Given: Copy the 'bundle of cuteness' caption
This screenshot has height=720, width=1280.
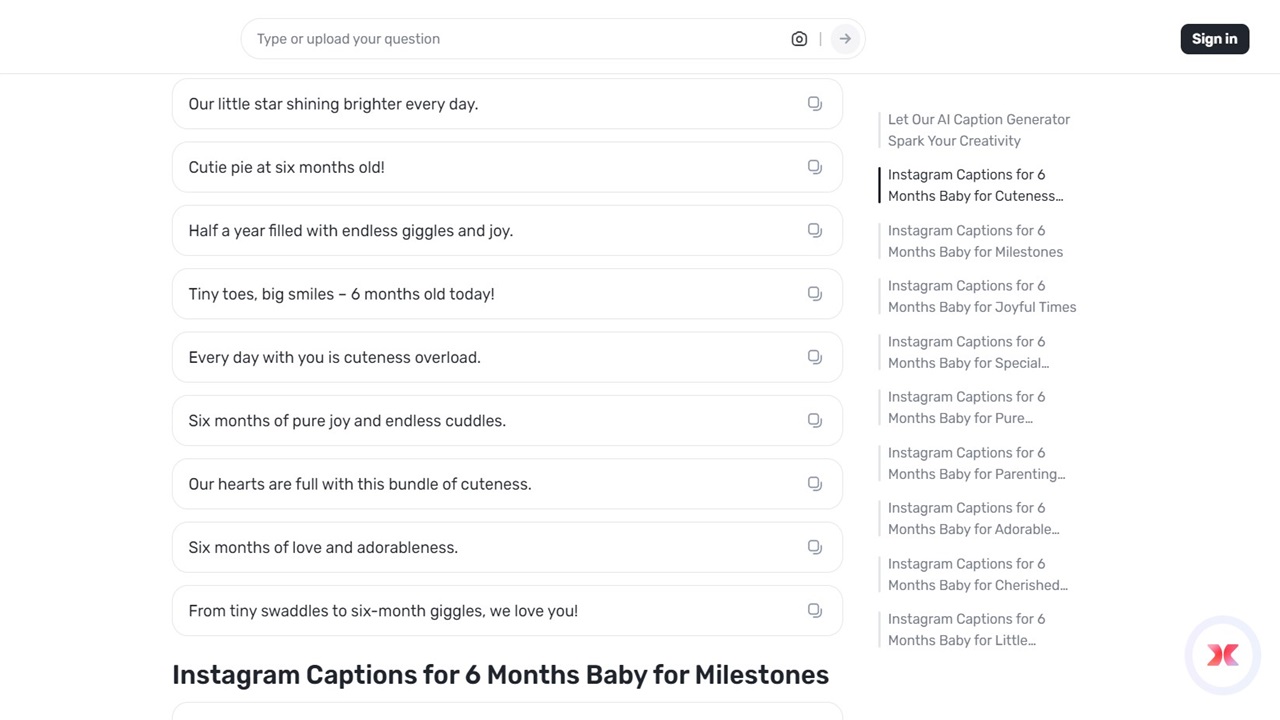Looking at the screenshot, I should pos(815,484).
